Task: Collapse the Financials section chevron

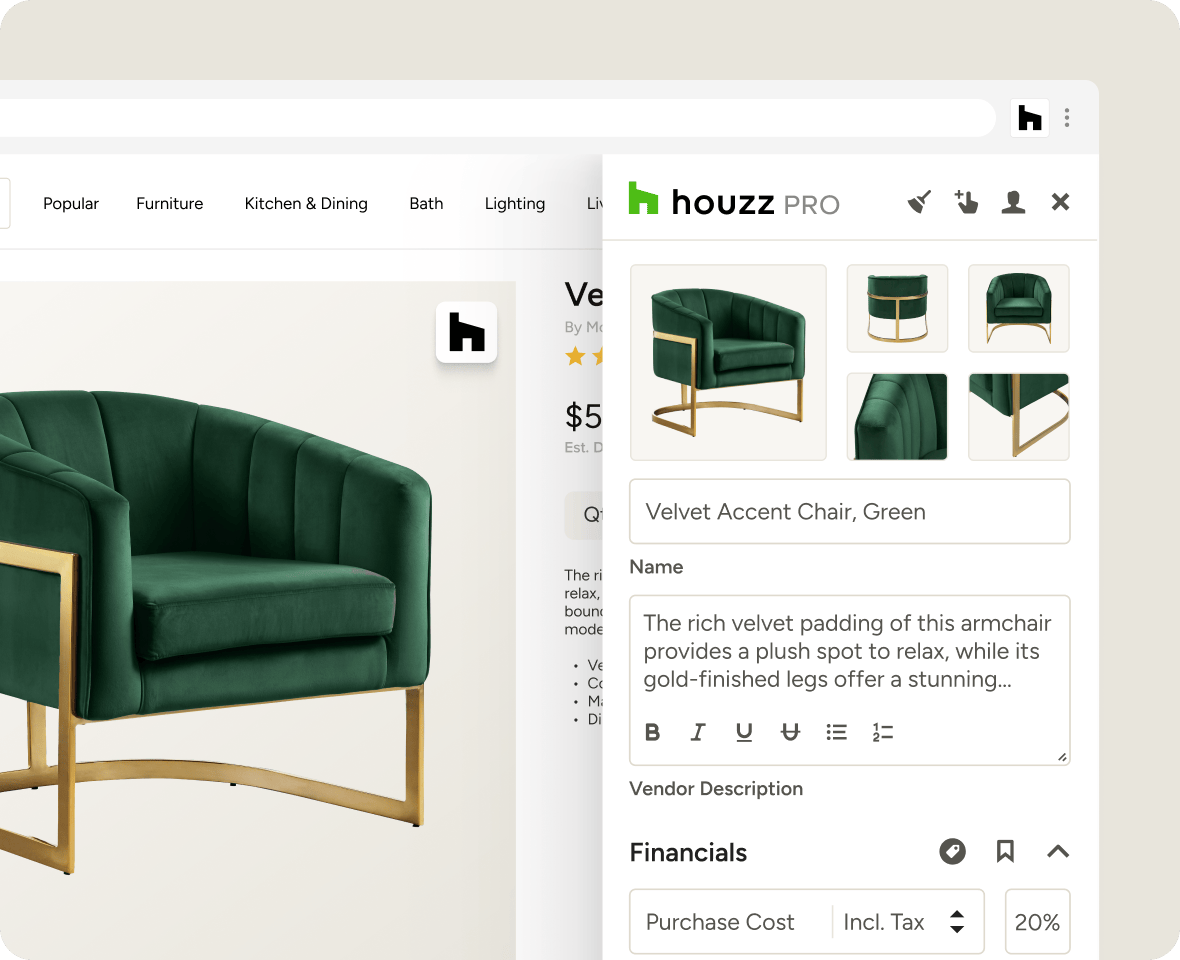Action: (1057, 851)
